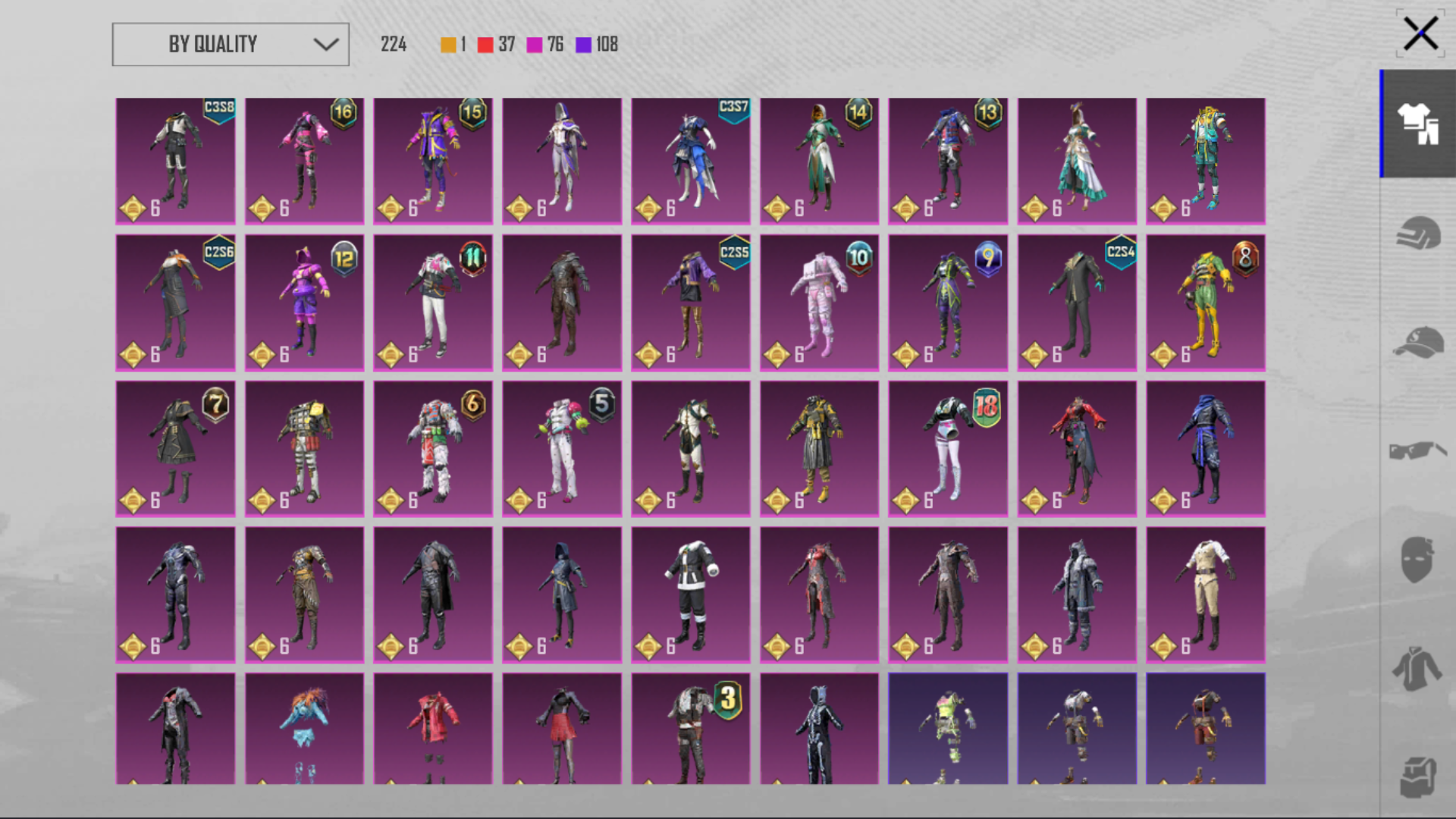Open the BY QUALITY sort dropdown
The width and height of the screenshot is (1456, 819).
pos(231,44)
